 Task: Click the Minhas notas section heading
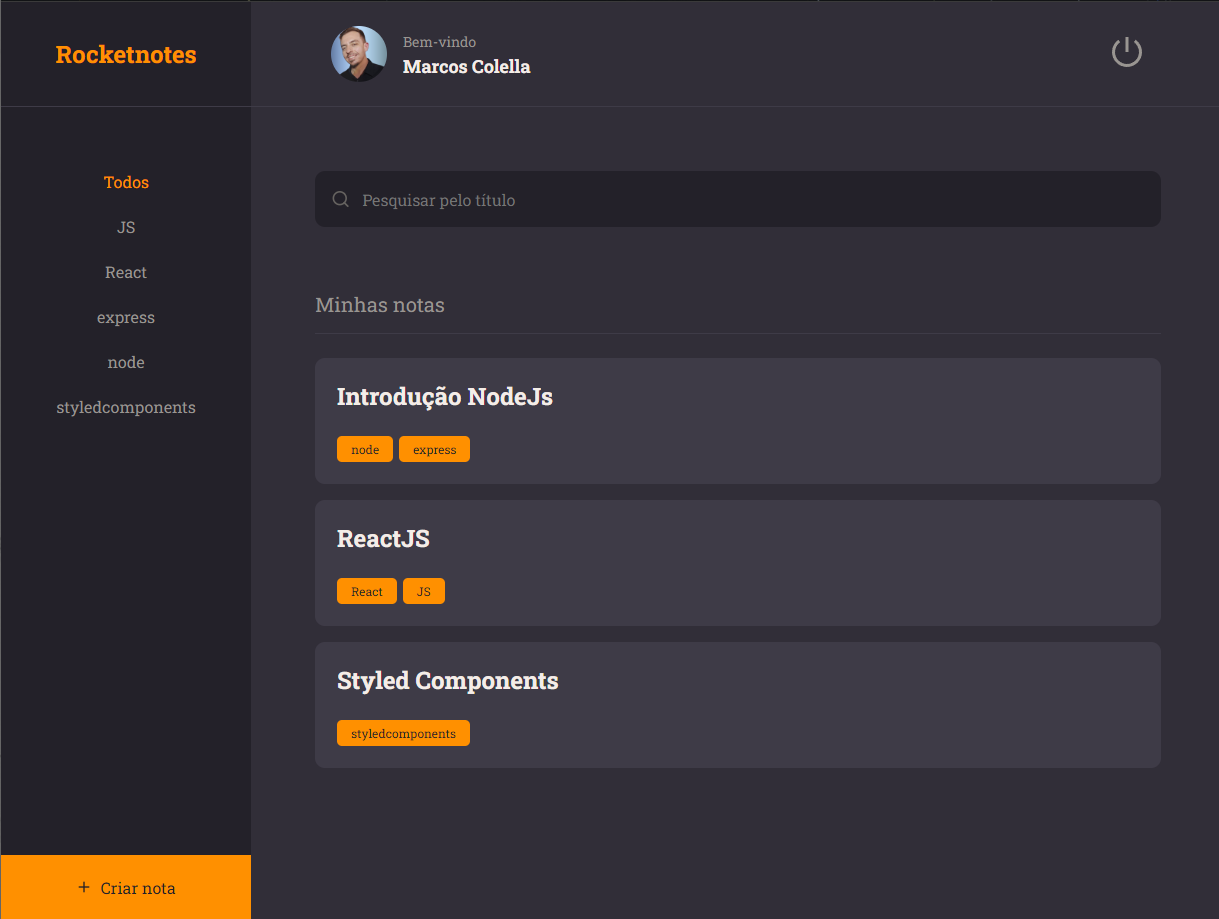coord(380,305)
